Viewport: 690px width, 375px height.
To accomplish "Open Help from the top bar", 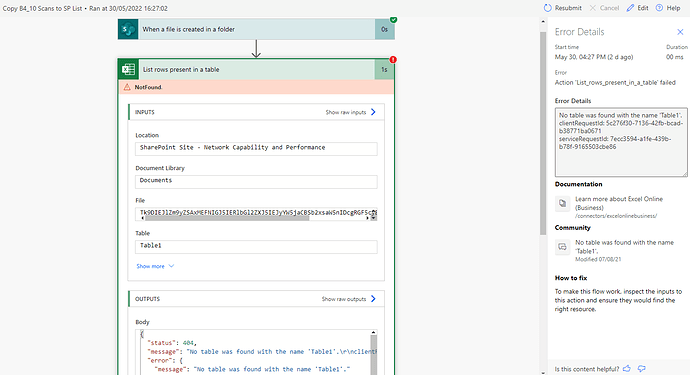I will point(668,8).
